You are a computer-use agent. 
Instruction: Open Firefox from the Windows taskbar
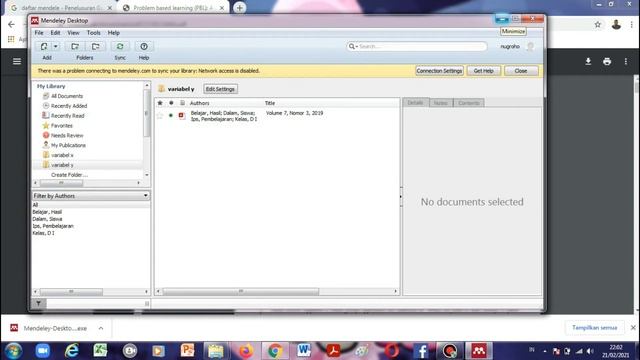point(245,351)
